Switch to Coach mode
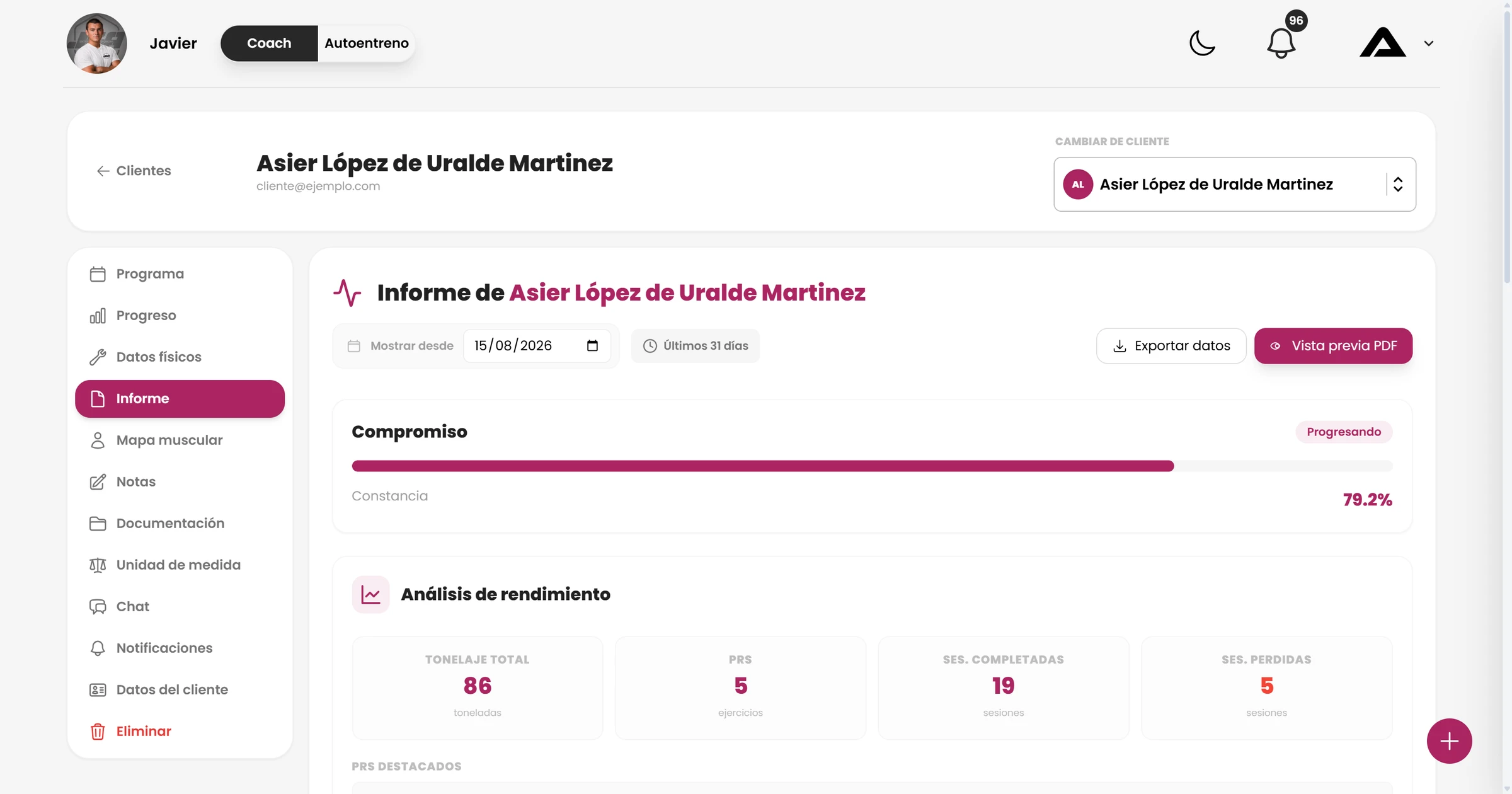The height and width of the screenshot is (794, 1512). click(x=269, y=43)
